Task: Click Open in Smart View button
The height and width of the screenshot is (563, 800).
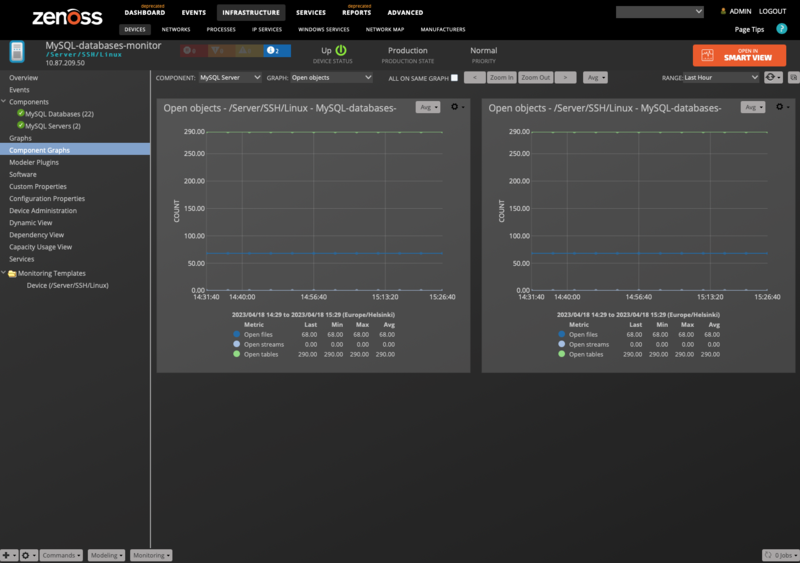Action: tap(739, 55)
